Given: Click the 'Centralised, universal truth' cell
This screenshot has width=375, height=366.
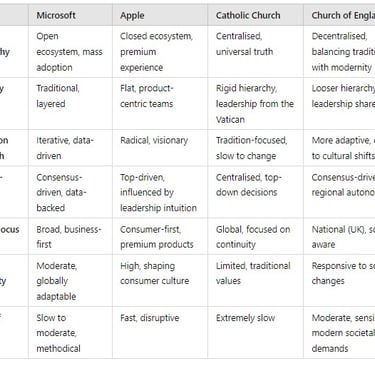Looking at the screenshot, I should pos(255,52).
